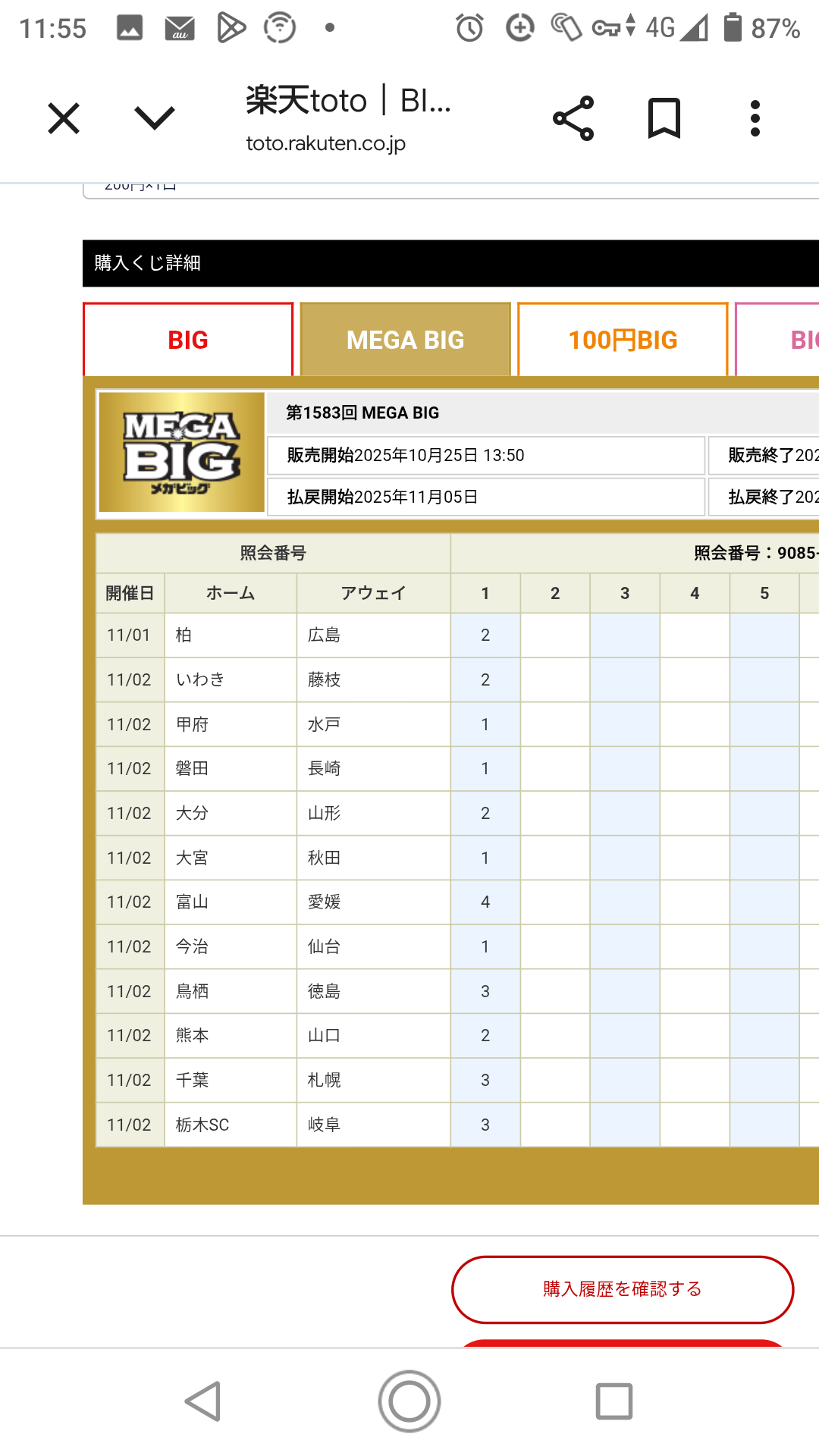Tap the au mail notification icon
819x1456 pixels.
(180, 29)
